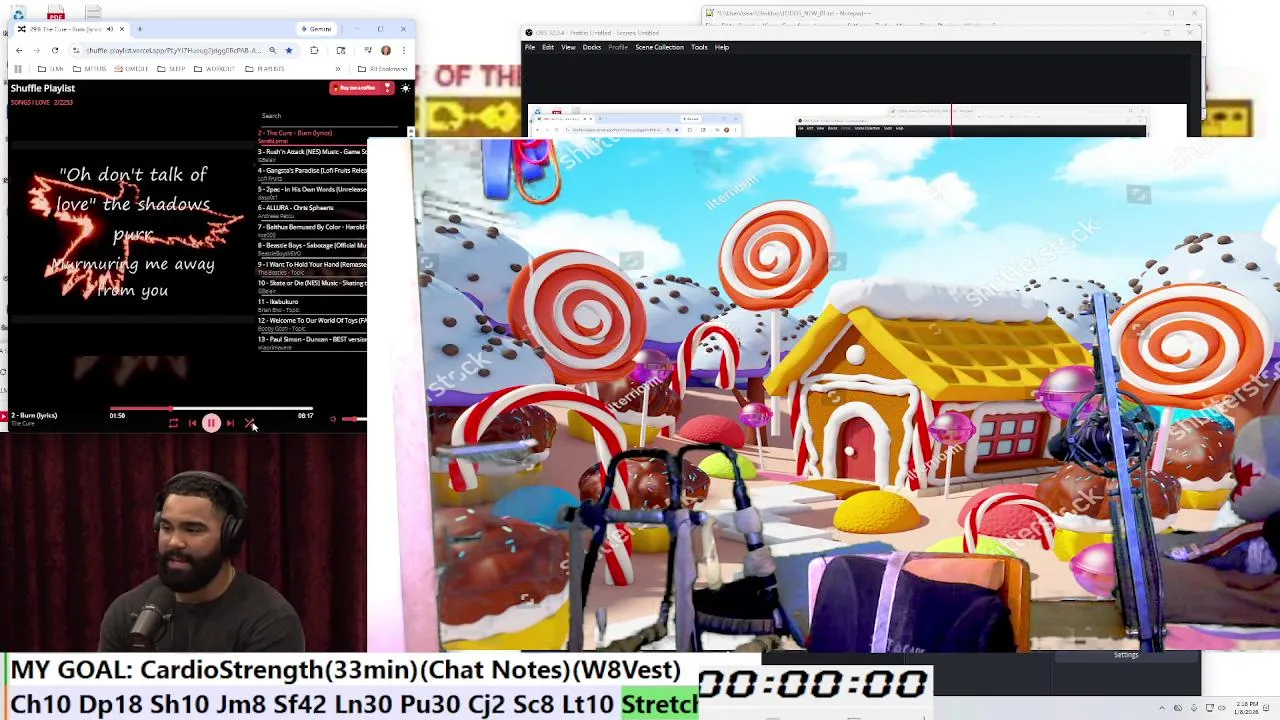Open the Edit menu in OBS
Screen dimensions: 1280x720
tap(548, 47)
